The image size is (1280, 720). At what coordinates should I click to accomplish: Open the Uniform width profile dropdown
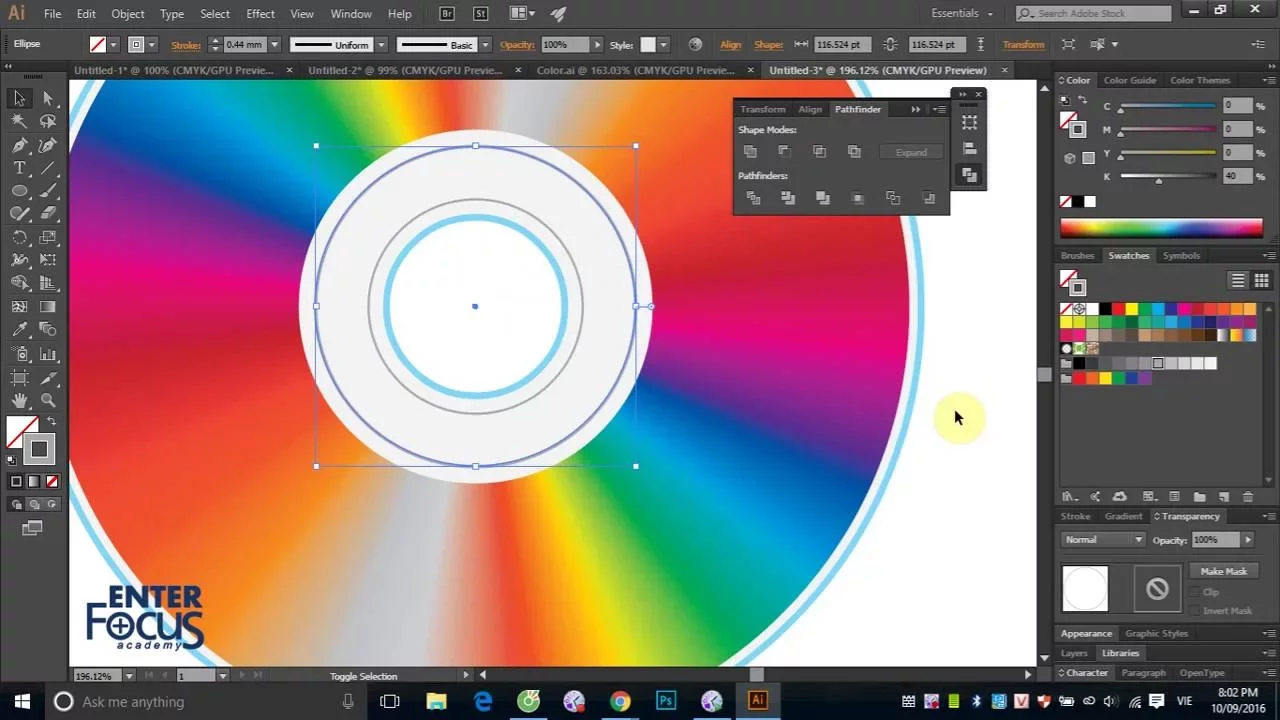pos(381,45)
